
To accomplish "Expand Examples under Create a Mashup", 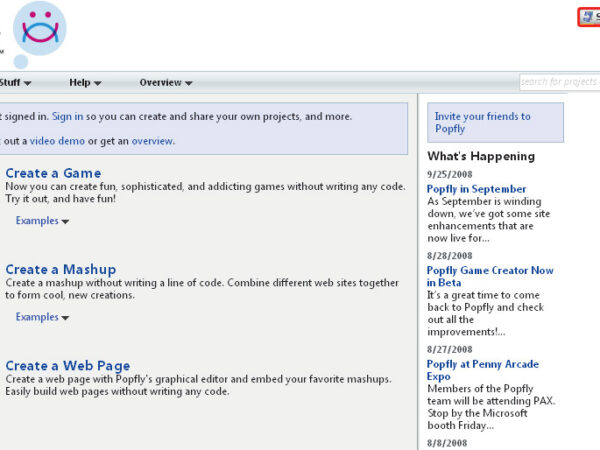I will pos(42,317).
